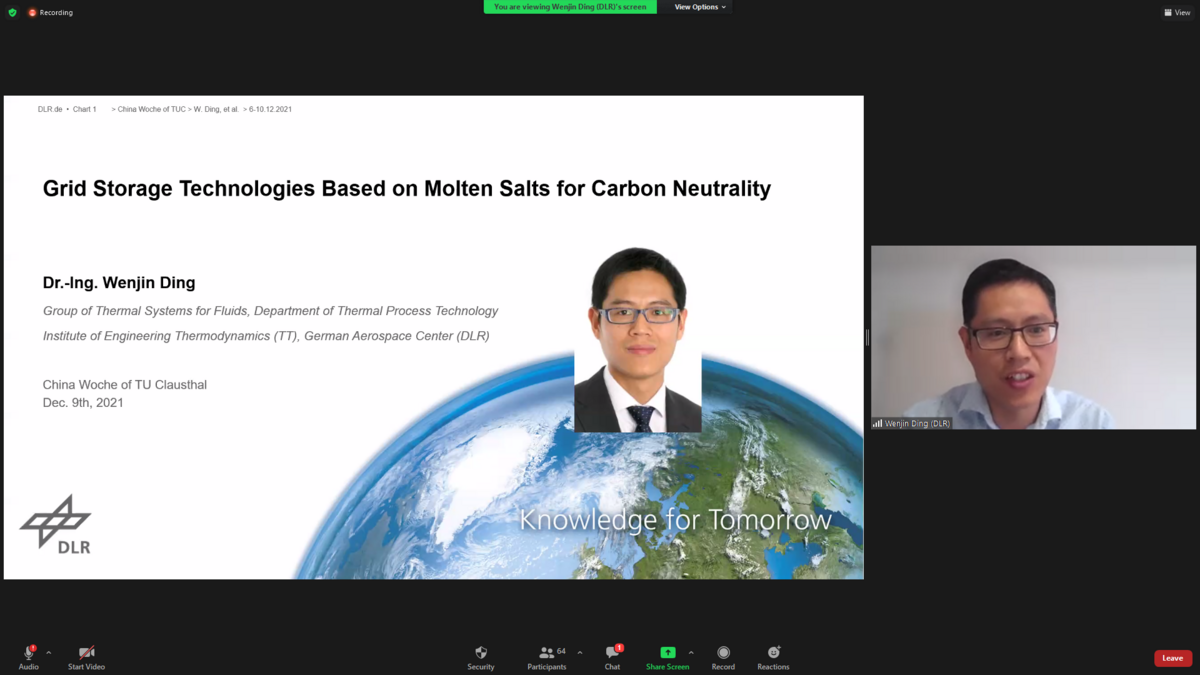Click the speaker portrait photo on the slide
1200x675 pixels.
coord(638,340)
